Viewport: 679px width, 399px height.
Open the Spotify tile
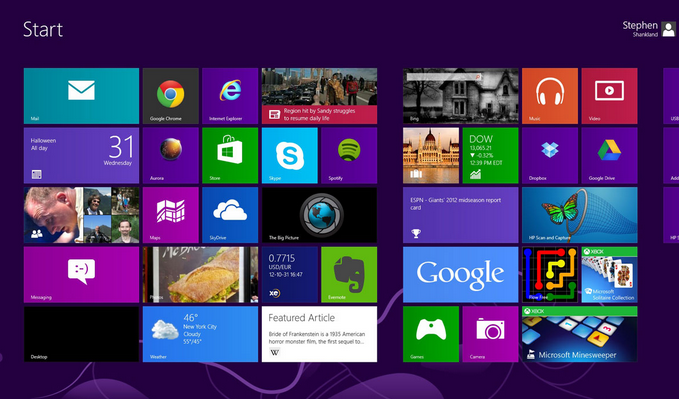[x=349, y=156]
